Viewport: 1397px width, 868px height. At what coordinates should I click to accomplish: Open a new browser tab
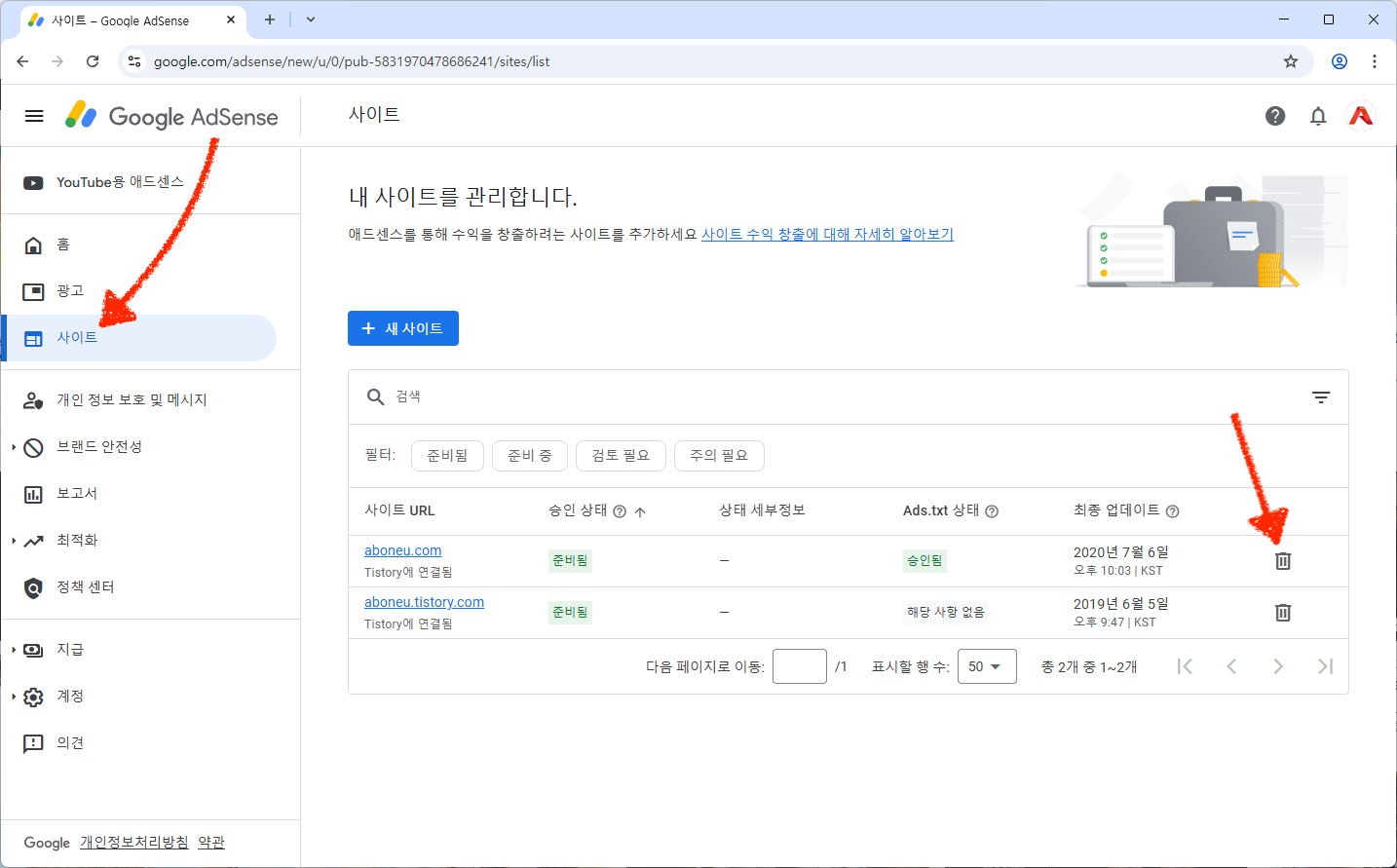[x=270, y=19]
